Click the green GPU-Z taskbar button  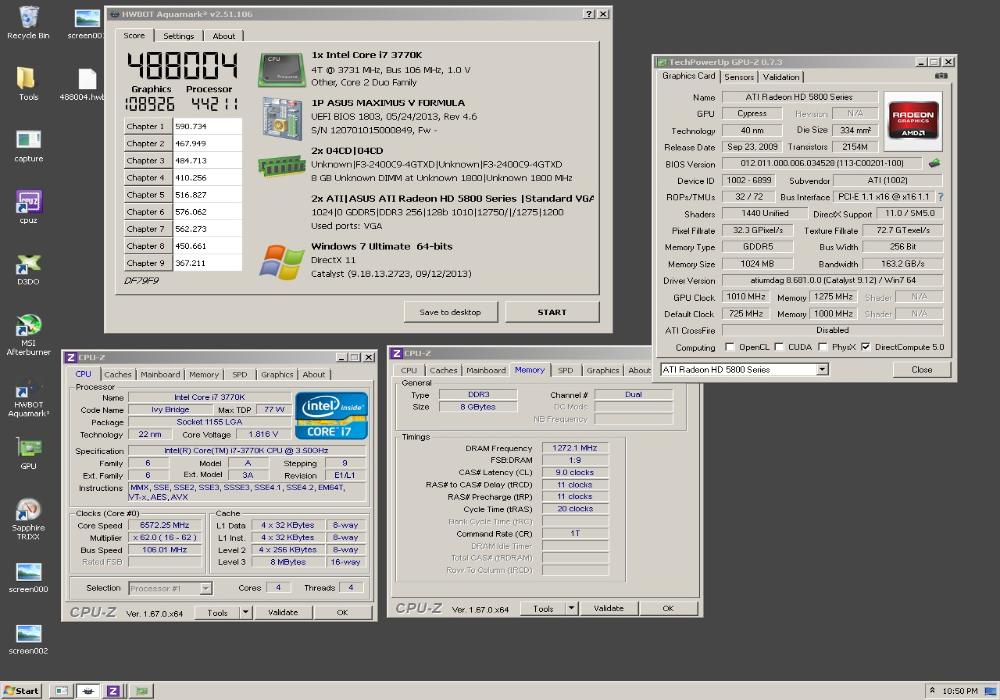click(x=142, y=690)
